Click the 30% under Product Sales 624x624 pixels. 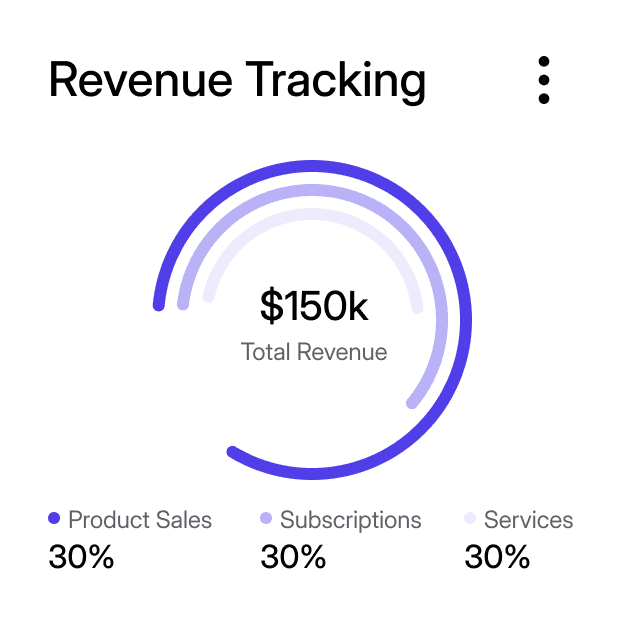pyautogui.click(x=81, y=557)
